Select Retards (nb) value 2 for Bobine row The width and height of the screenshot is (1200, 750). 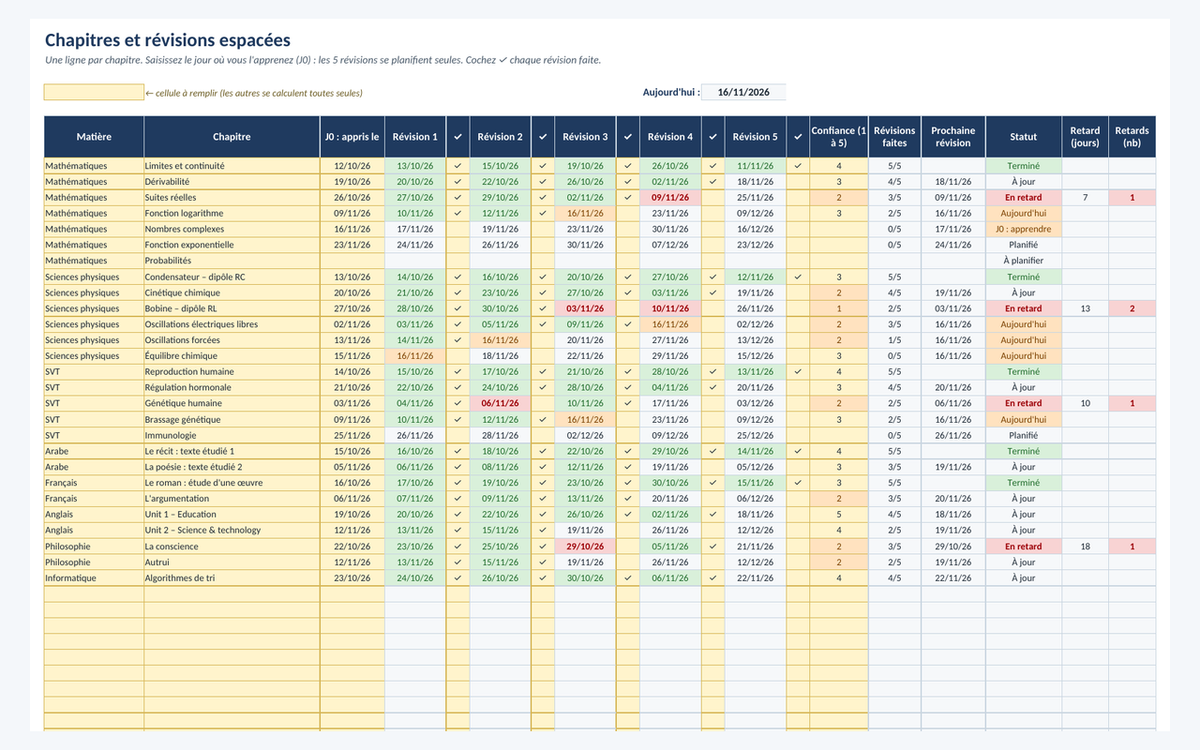[x=1132, y=309]
